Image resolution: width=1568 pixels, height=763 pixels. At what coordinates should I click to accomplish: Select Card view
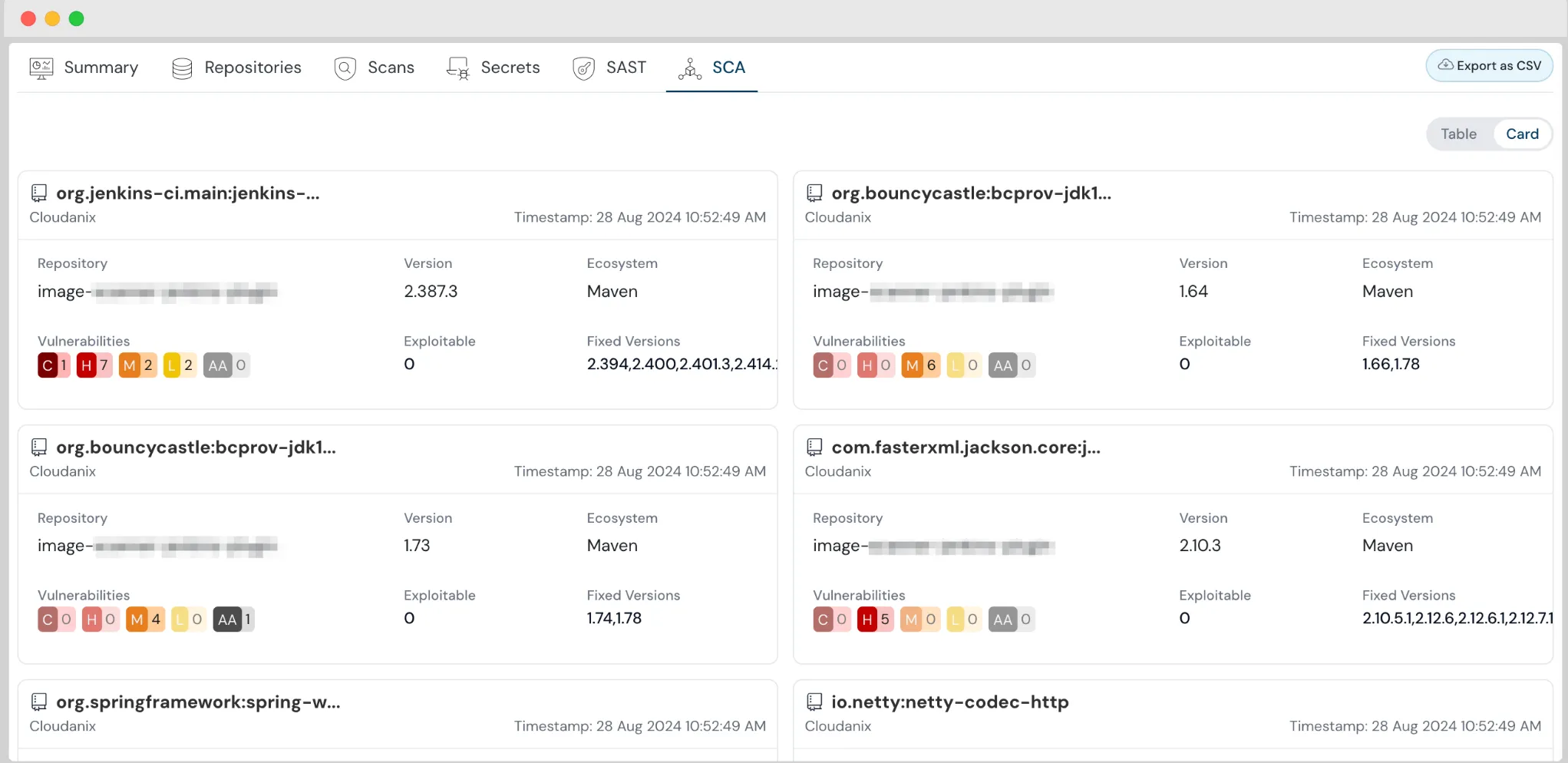point(1522,134)
